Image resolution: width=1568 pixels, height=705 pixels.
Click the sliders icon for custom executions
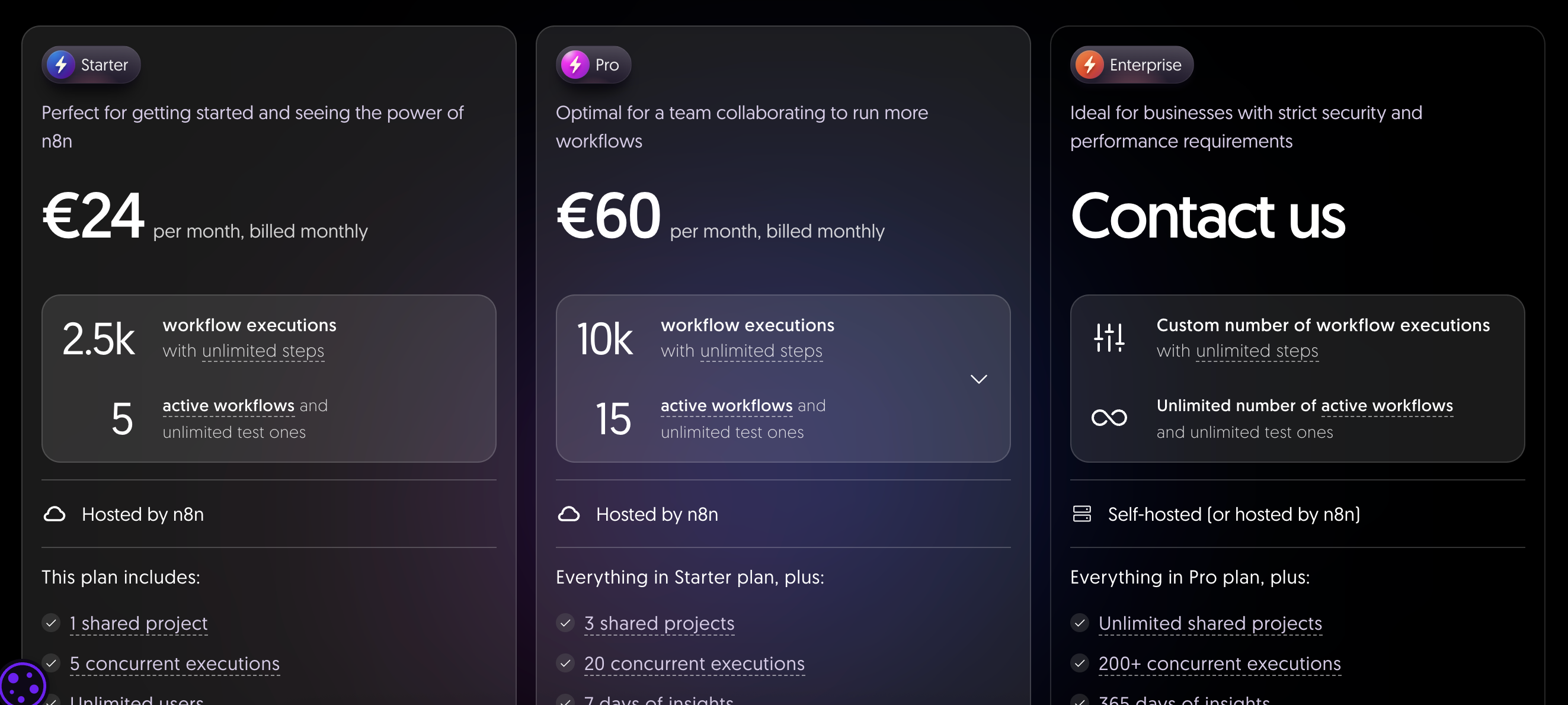click(x=1109, y=338)
